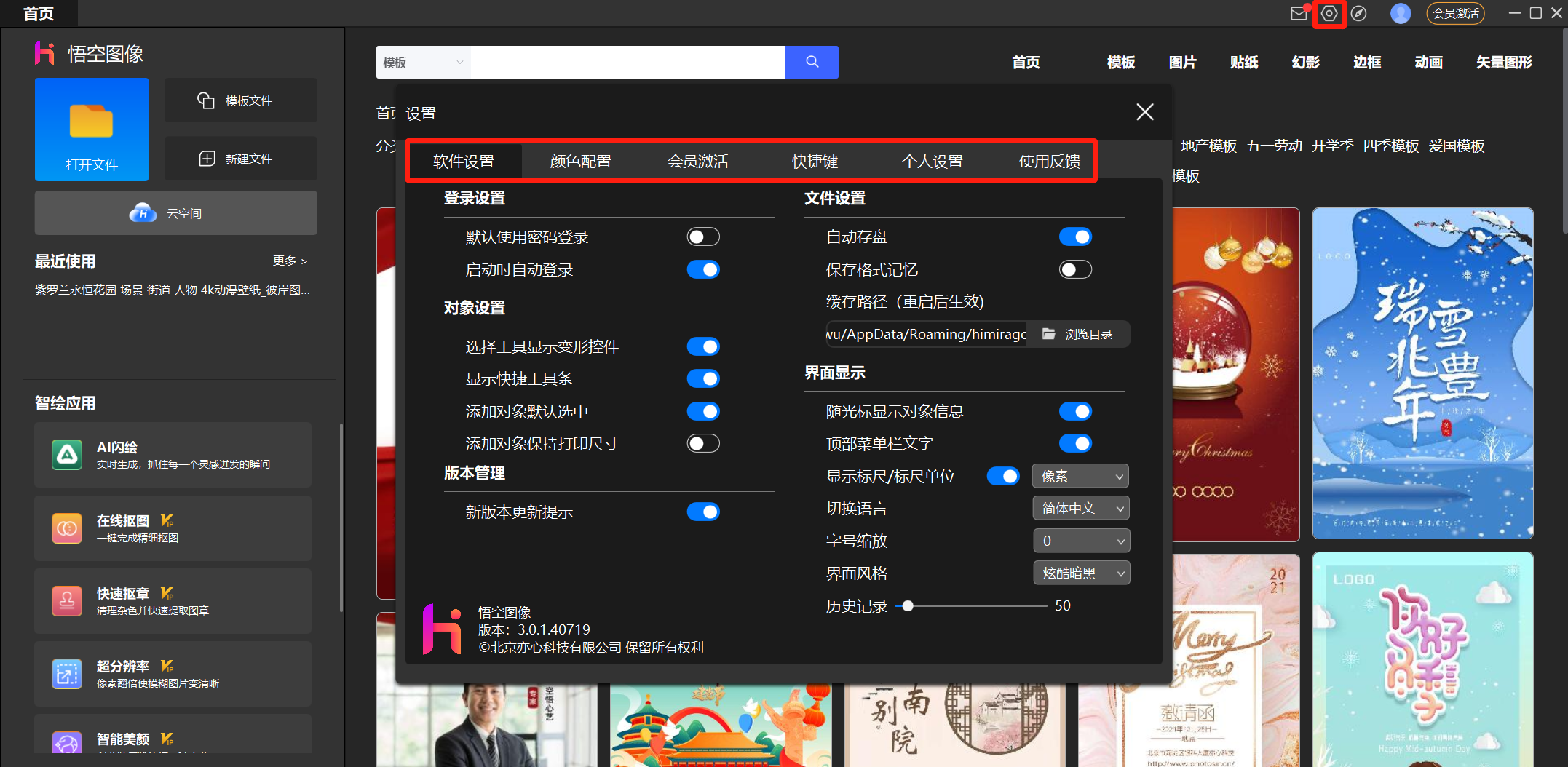Disable 自动存盘 switch
Image resolution: width=1568 pixels, height=767 pixels.
coord(1075,237)
